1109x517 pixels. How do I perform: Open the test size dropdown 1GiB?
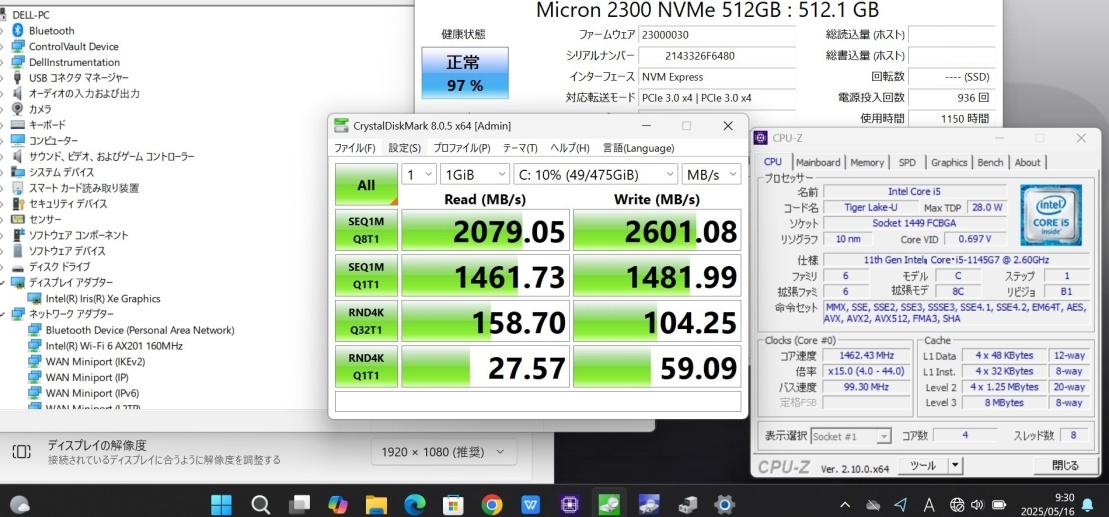click(475, 174)
